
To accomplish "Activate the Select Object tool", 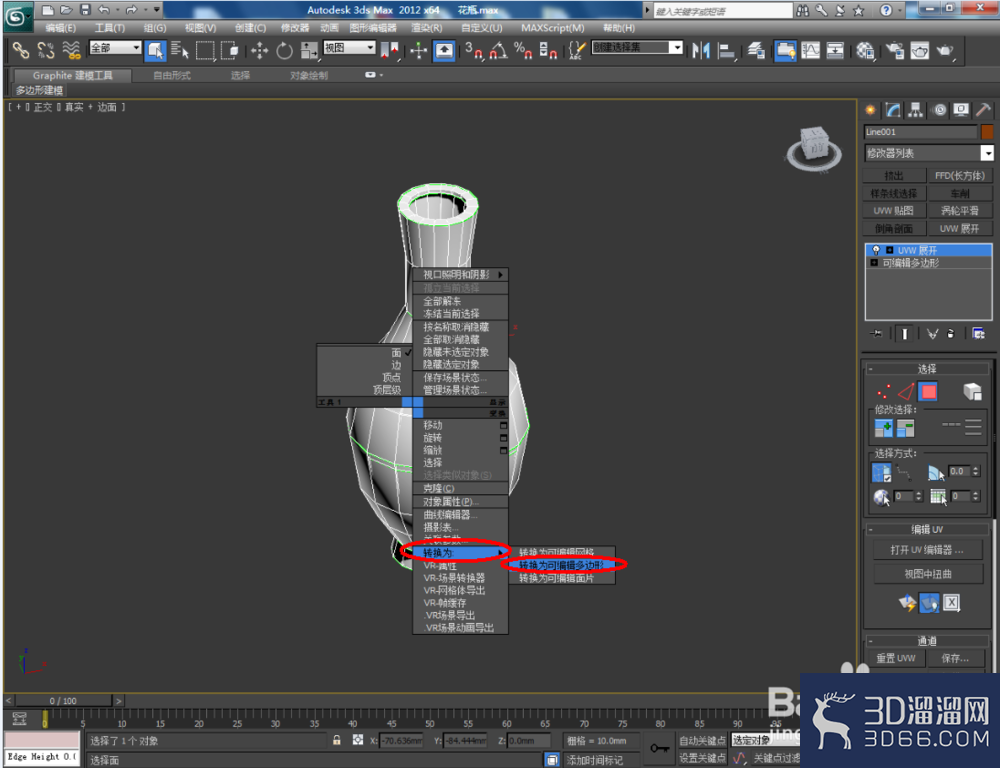I will point(155,50).
